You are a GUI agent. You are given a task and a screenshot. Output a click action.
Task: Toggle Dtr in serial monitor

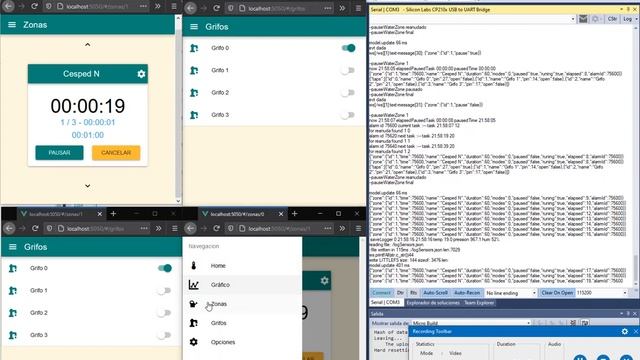click(400, 293)
